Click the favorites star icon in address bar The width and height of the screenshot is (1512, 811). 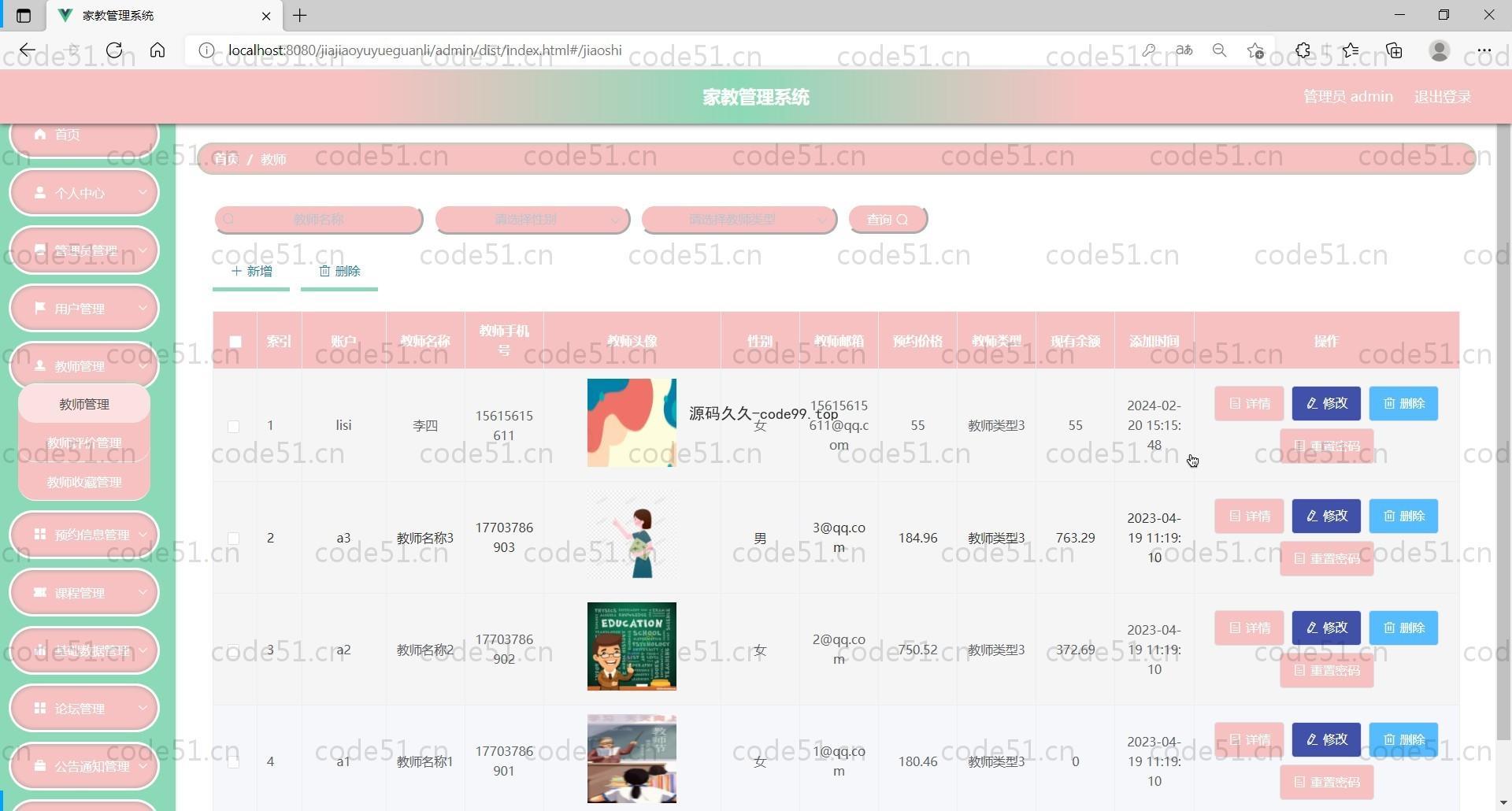tap(1255, 50)
